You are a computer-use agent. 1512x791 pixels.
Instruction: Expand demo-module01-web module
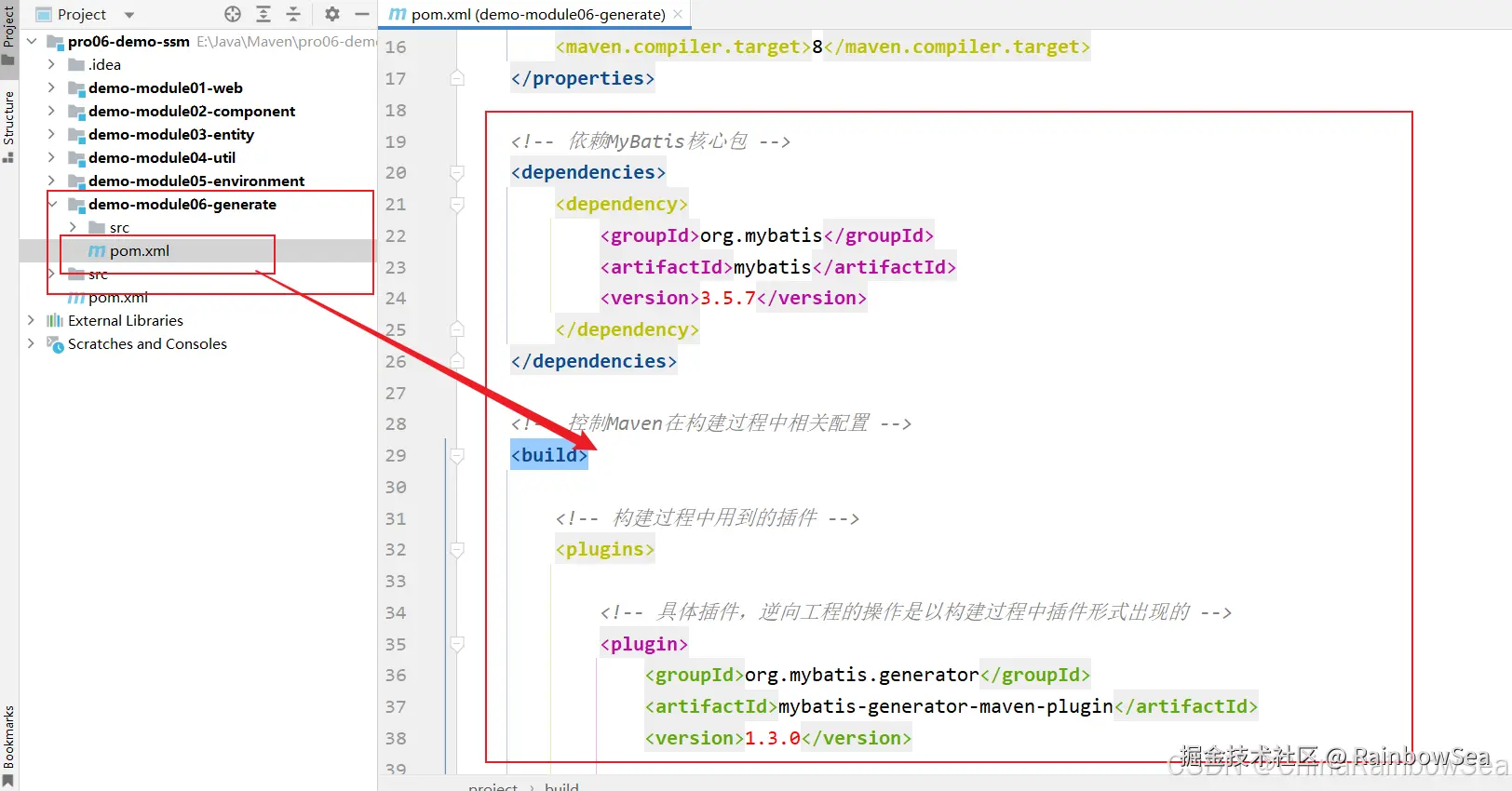pyautogui.click(x=51, y=87)
